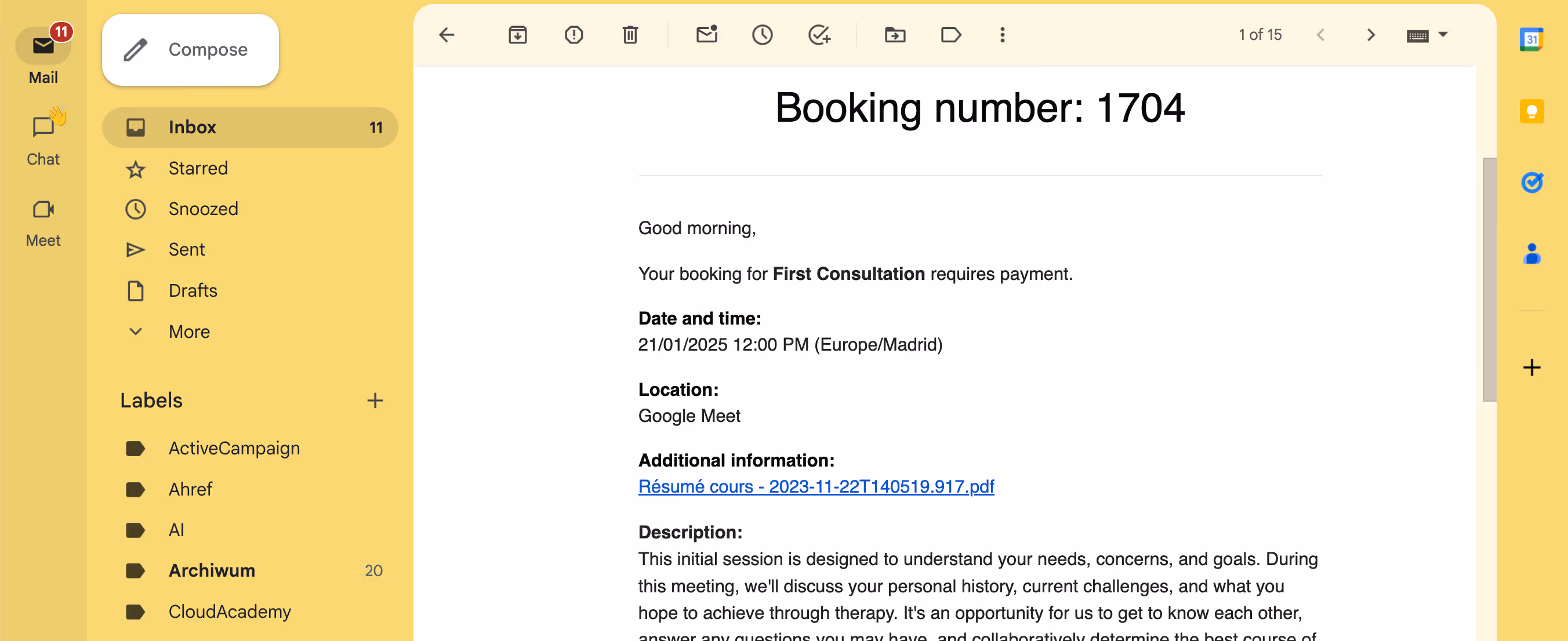This screenshot has width=1568, height=641.
Task: Report this email as spam
Action: [x=574, y=35]
